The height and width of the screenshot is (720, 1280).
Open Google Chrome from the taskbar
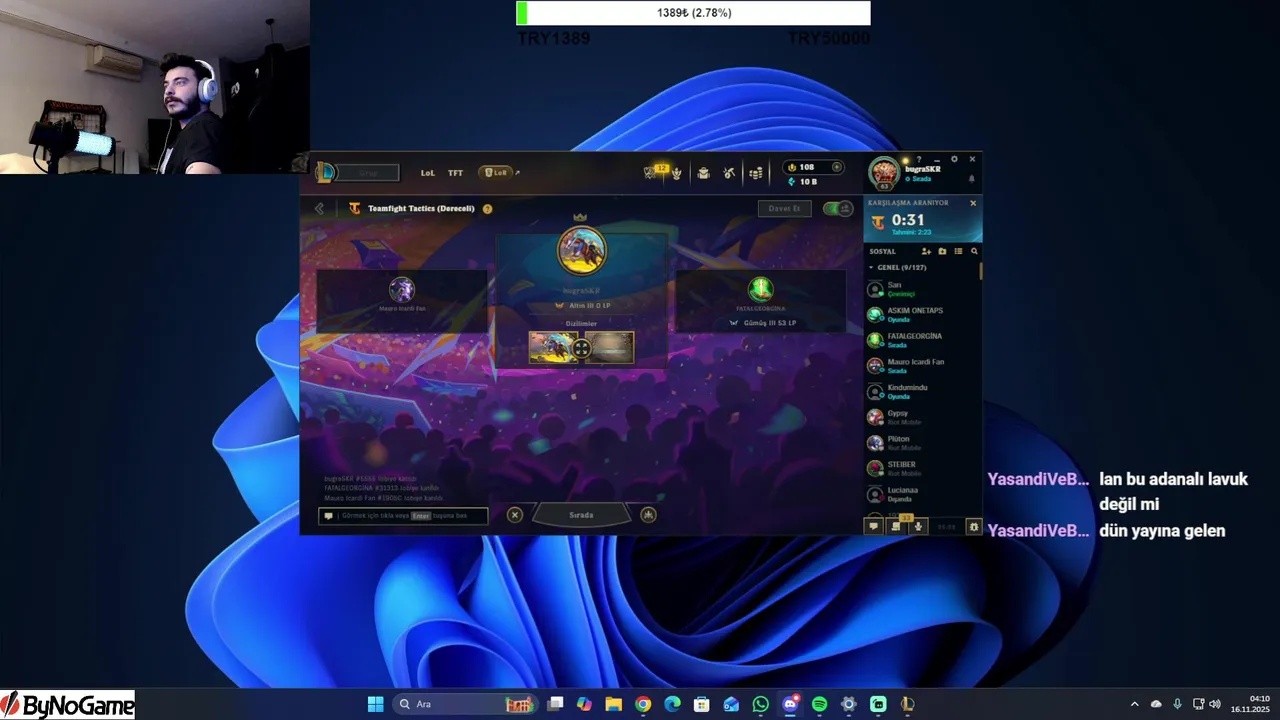(643, 704)
